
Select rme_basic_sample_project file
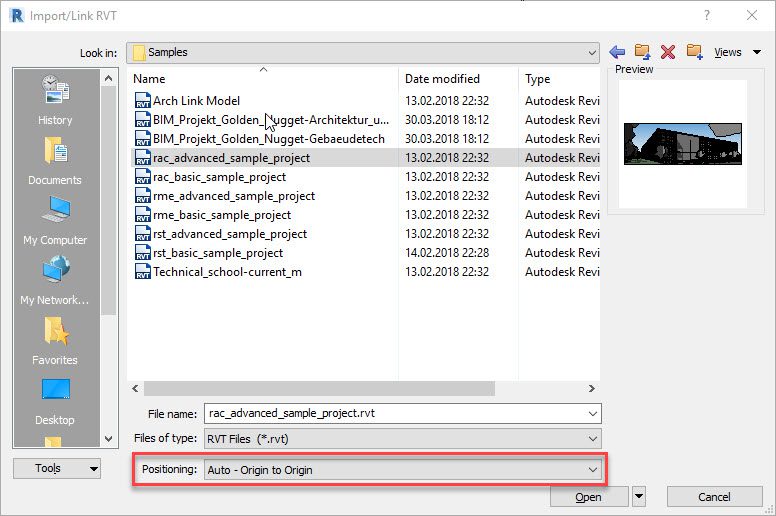click(222, 215)
